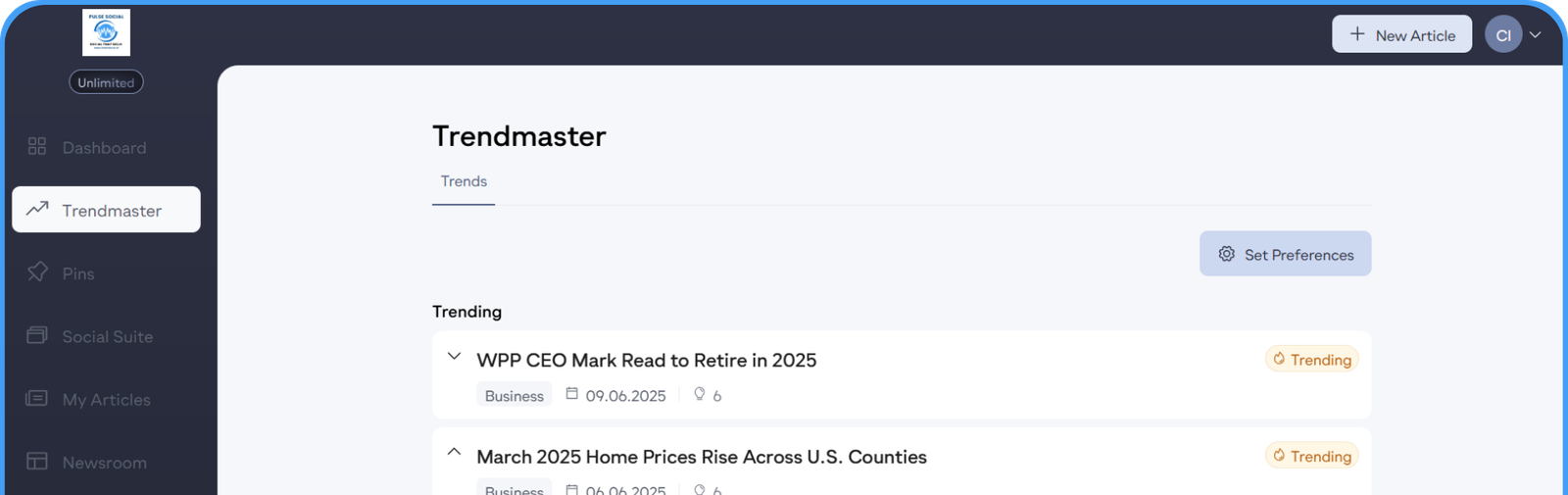Click the My Articles icon
1568x495 pixels.
tap(37, 398)
